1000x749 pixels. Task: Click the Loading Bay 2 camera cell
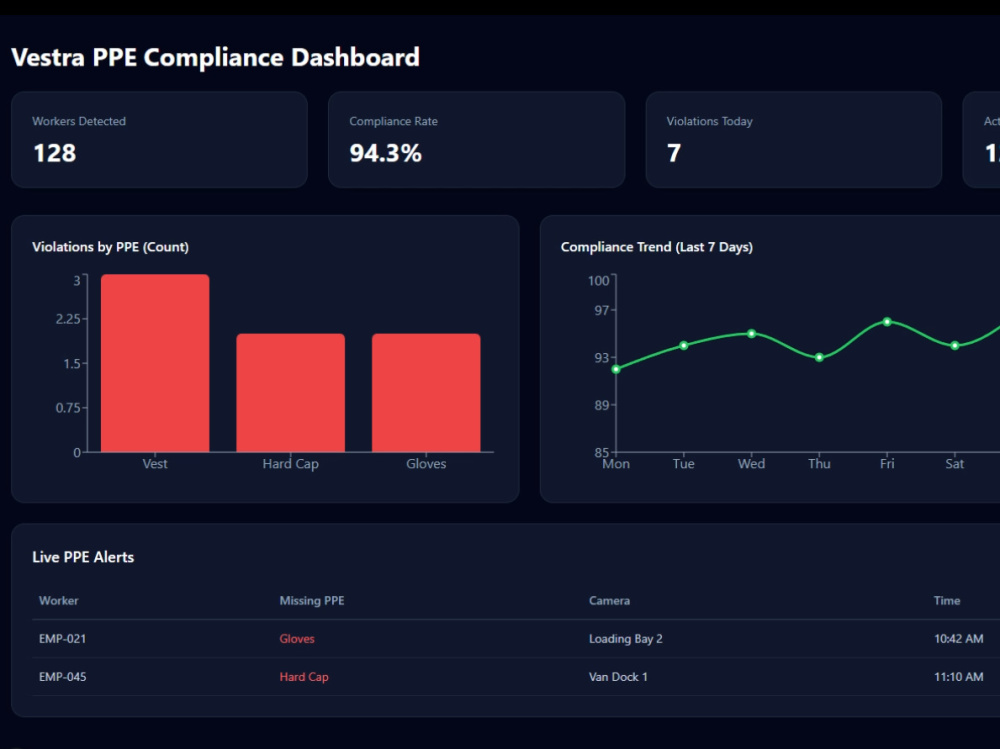[x=626, y=639]
